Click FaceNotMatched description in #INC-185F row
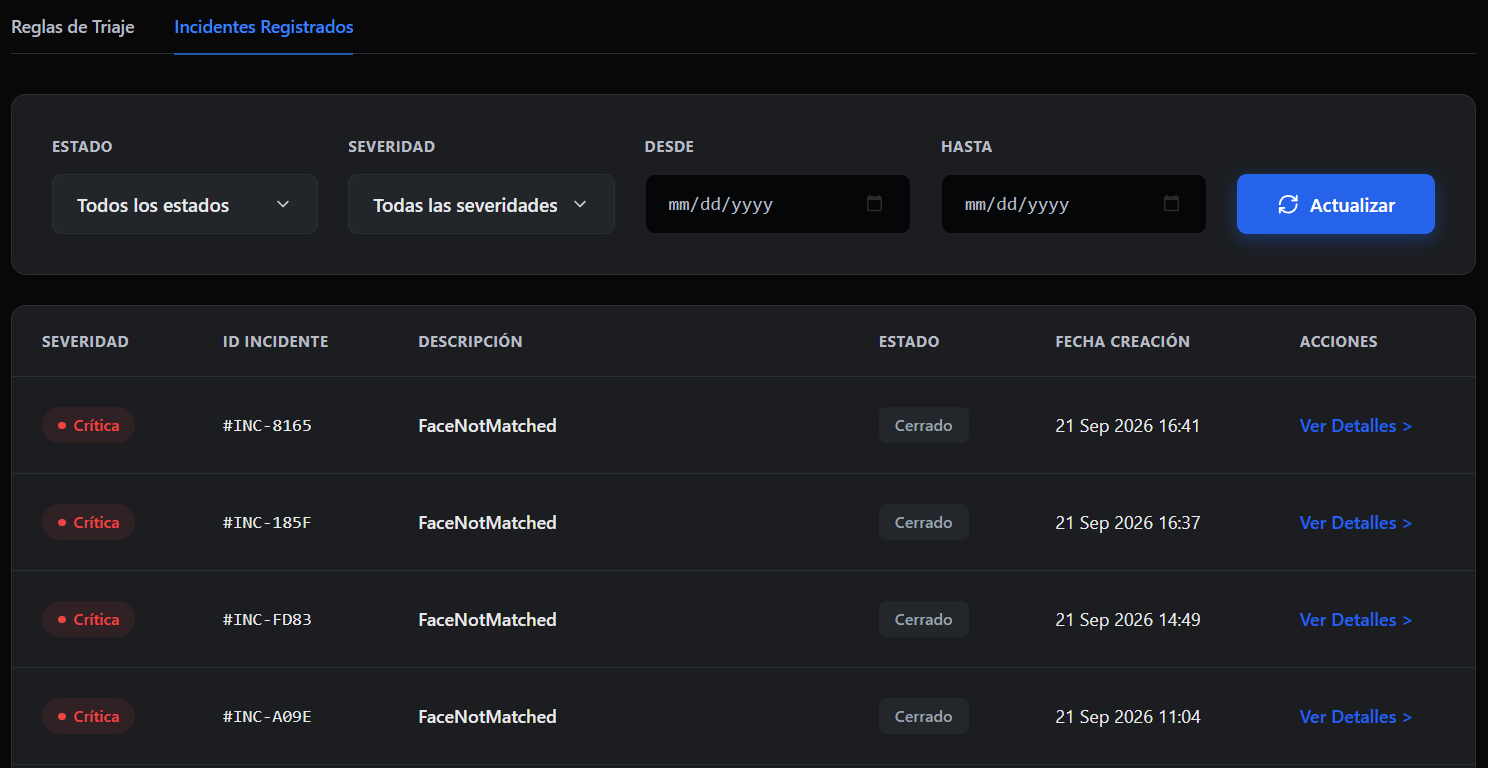The width and height of the screenshot is (1488, 768). click(x=487, y=523)
